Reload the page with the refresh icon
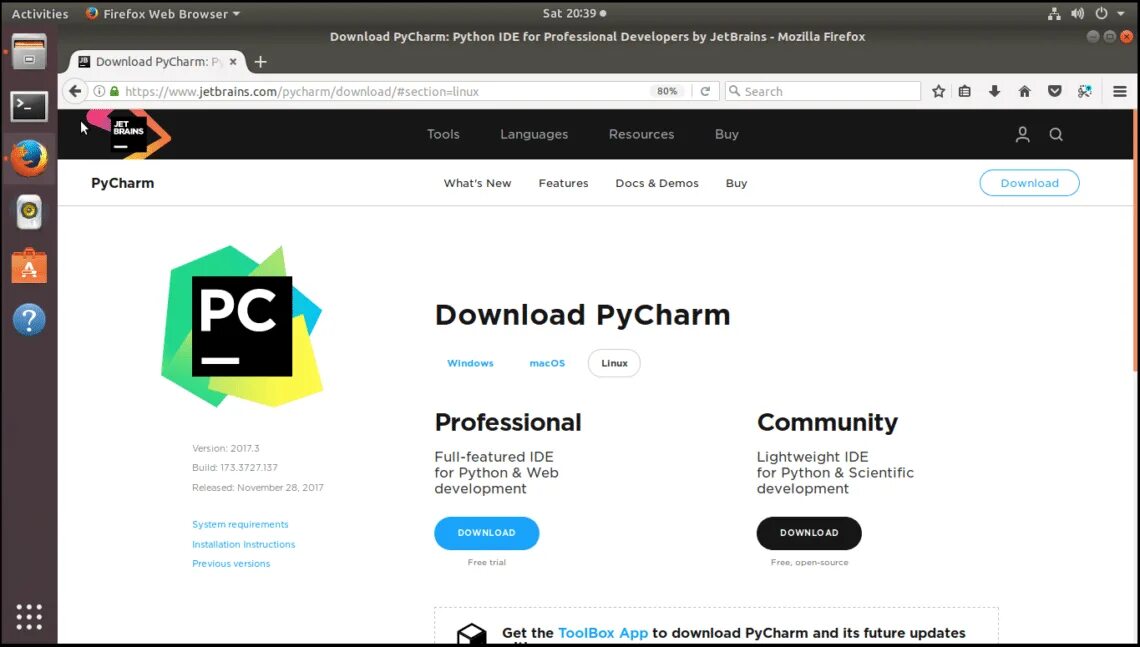Viewport: 1140px width, 647px height. 705,91
